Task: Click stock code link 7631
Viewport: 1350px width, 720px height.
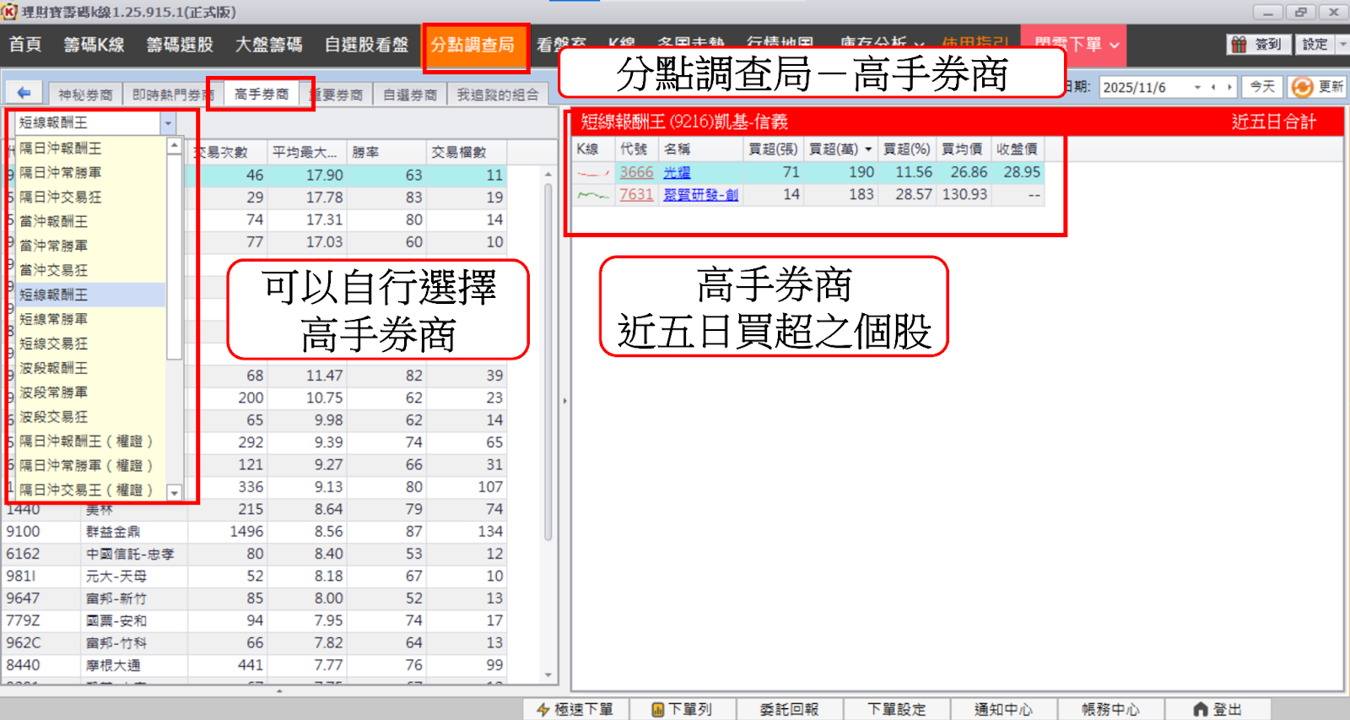Action: pyautogui.click(x=637, y=195)
